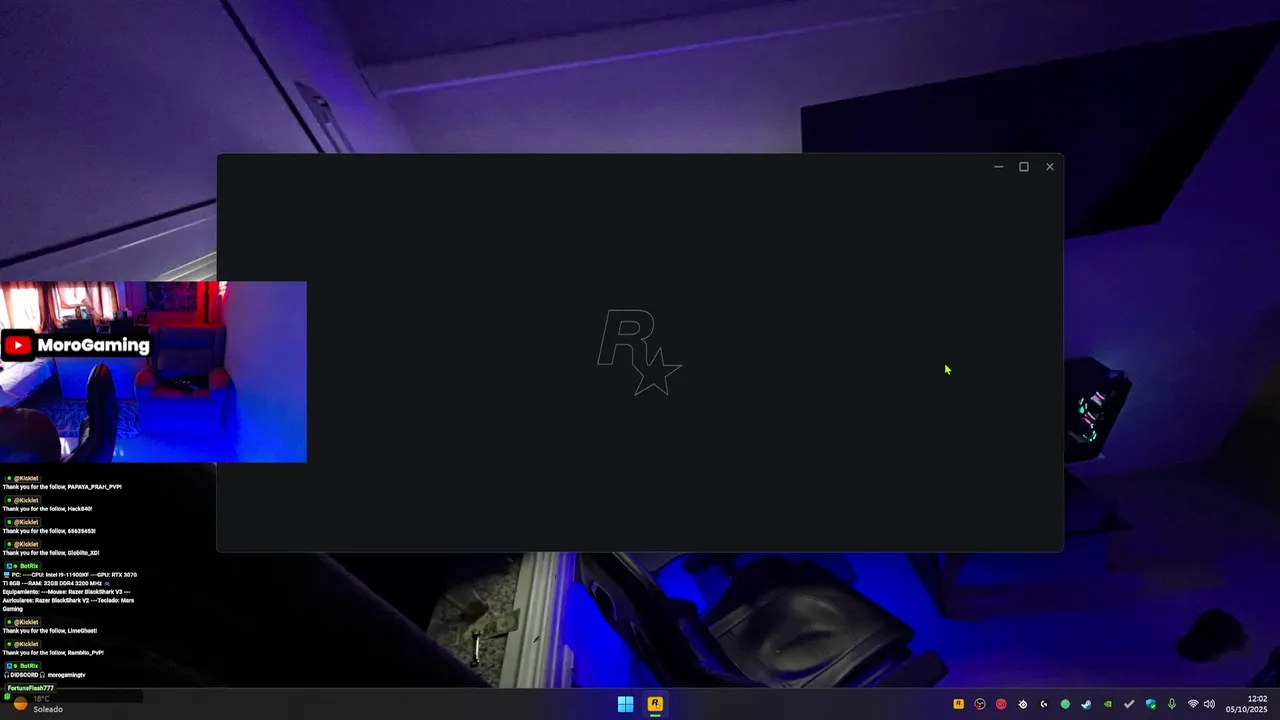Open the Wi-Fi network tray icon
Image resolution: width=1280 pixels, height=720 pixels.
(x=1193, y=704)
